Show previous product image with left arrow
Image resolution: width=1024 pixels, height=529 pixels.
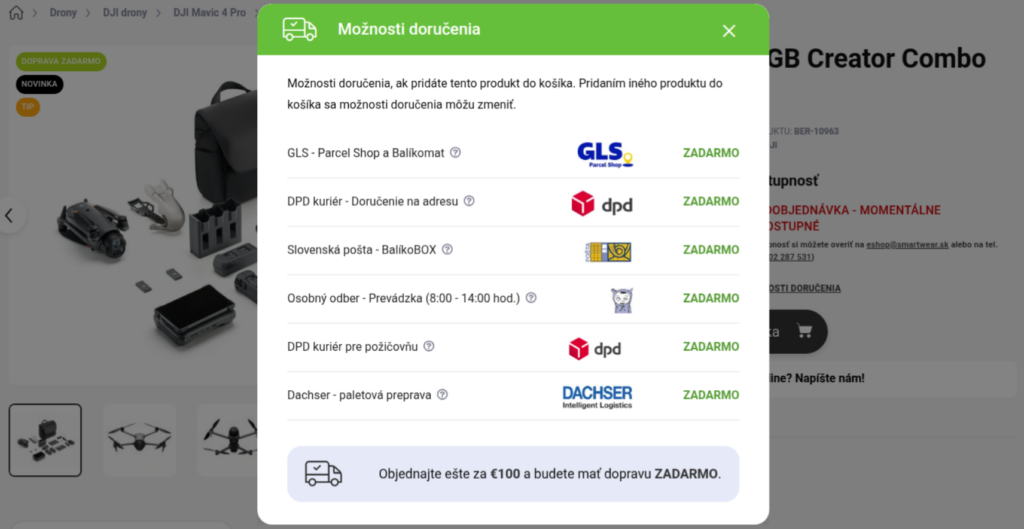[9, 216]
